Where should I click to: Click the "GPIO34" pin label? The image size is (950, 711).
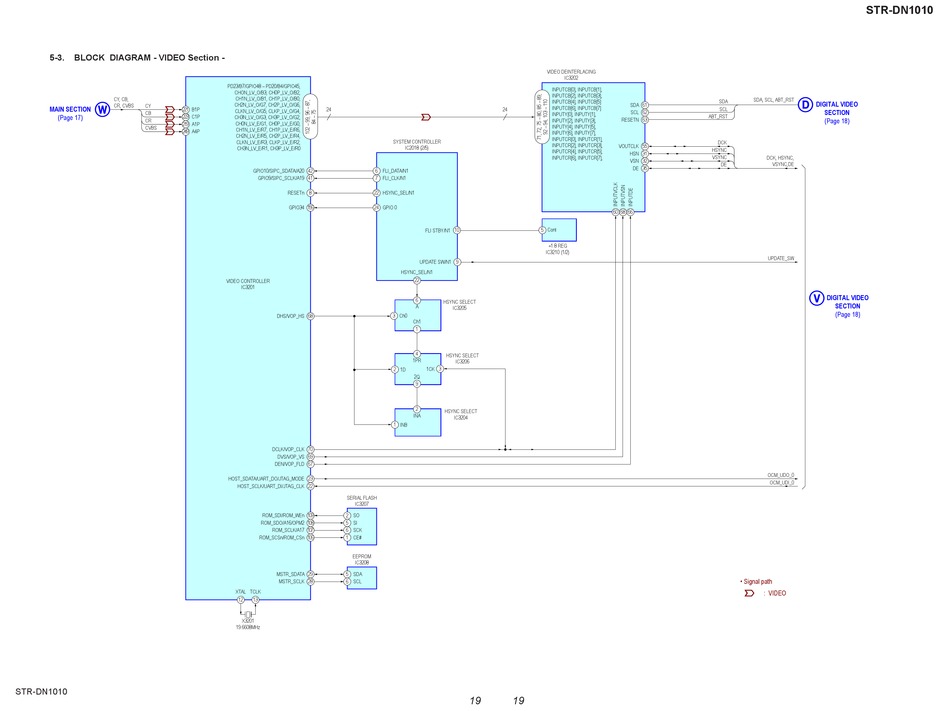point(296,208)
